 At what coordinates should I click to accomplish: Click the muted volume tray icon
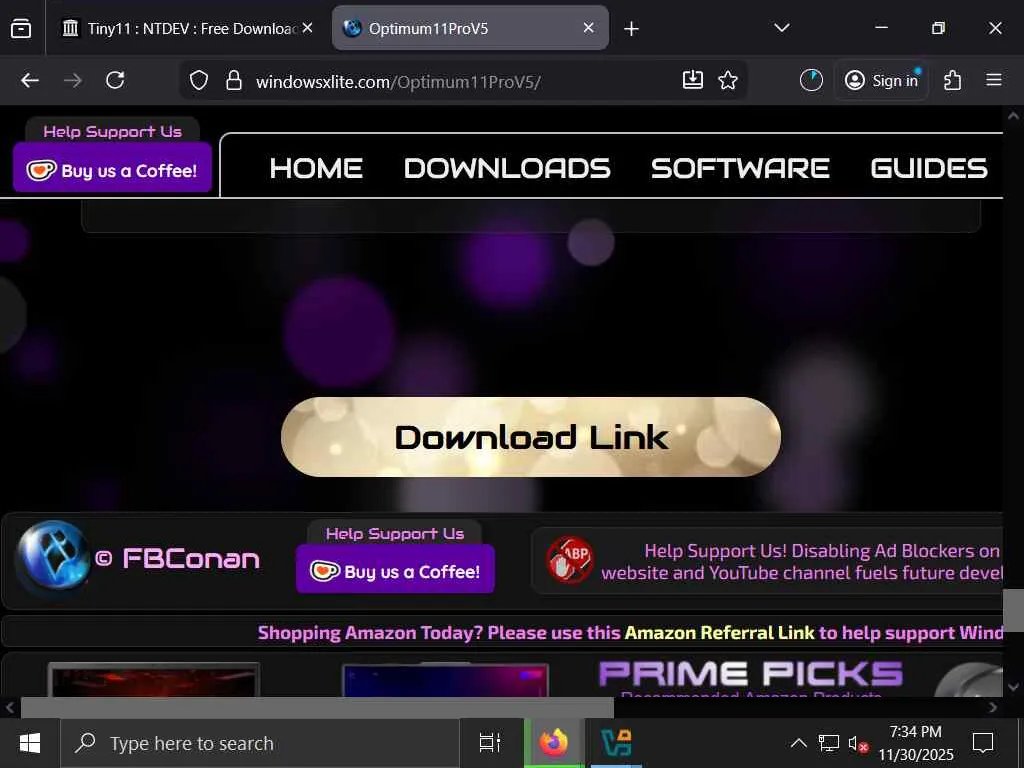(x=858, y=743)
